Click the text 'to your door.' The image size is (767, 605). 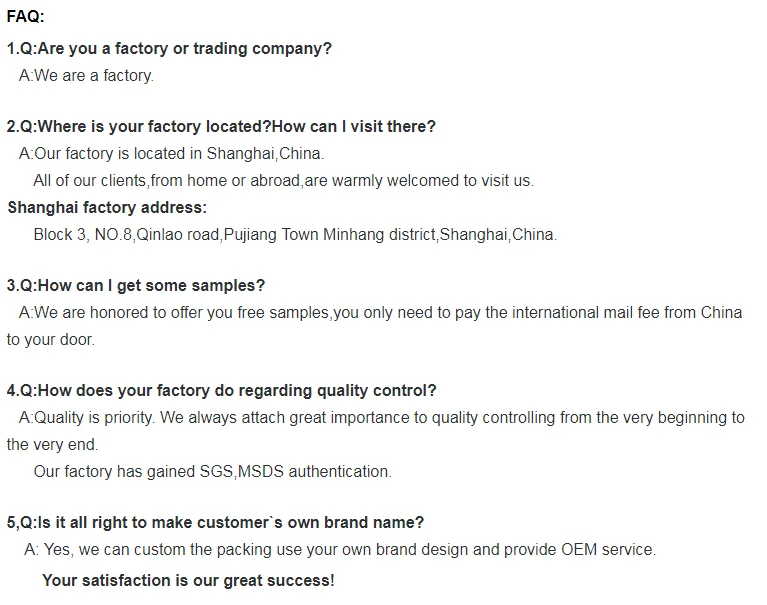[50, 339]
